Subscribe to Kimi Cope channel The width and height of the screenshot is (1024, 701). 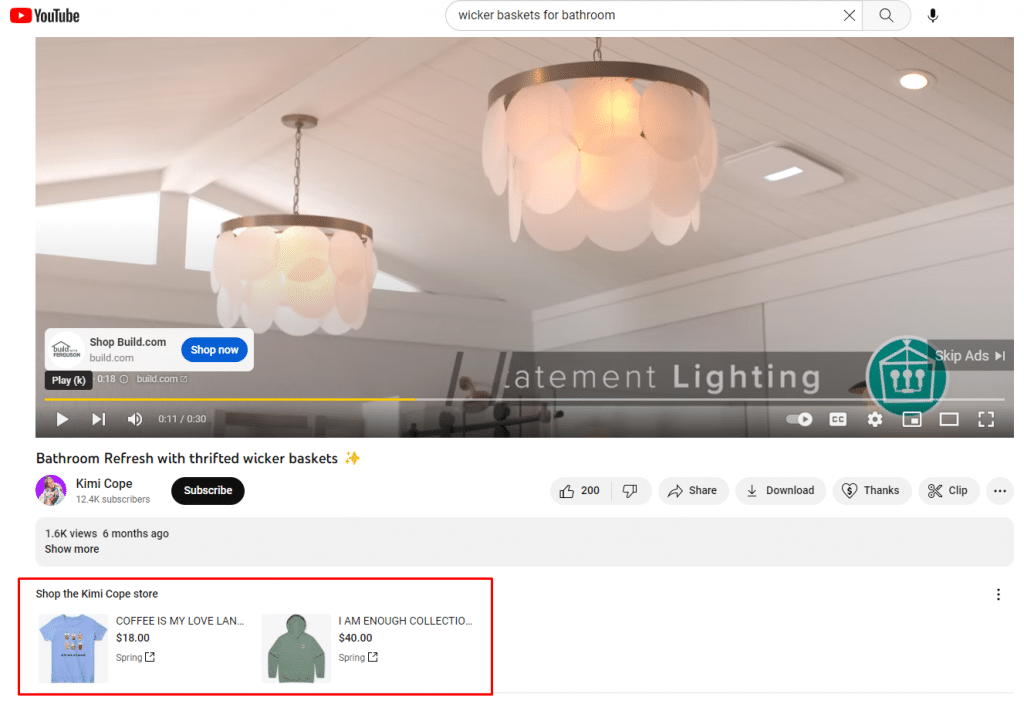207,490
